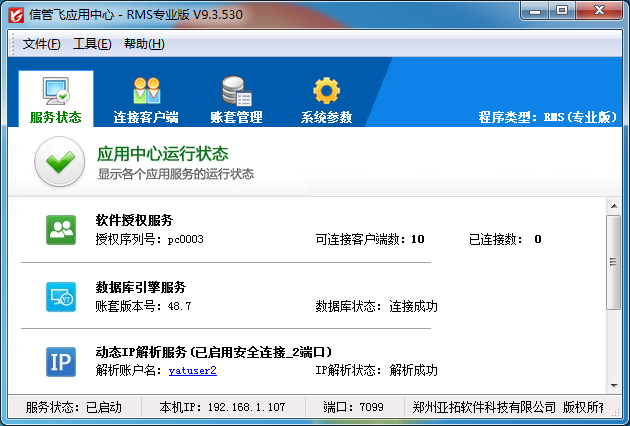
Task: Click the yatuser2 account link
Action: [193, 371]
